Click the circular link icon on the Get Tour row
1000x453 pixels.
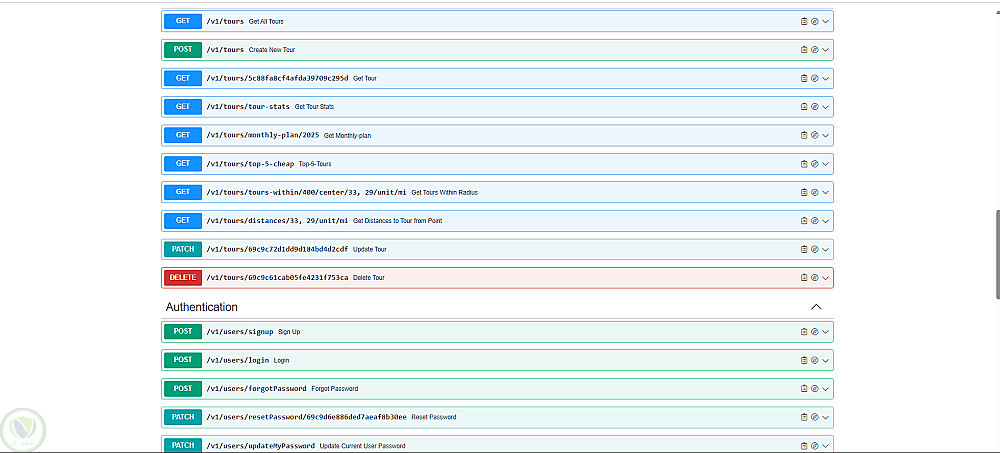pos(814,78)
